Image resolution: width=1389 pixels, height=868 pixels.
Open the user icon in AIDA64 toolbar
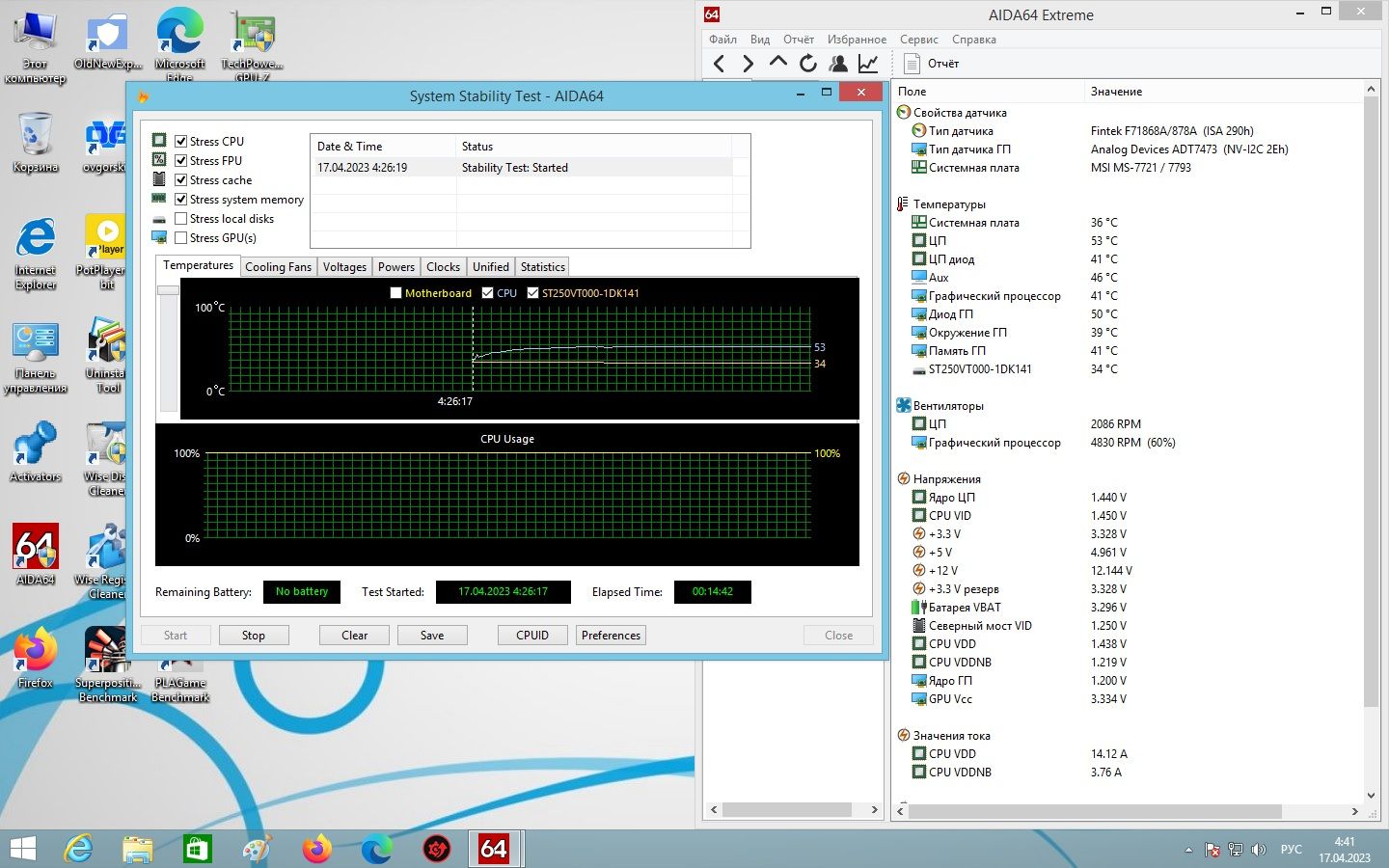click(838, 64)
